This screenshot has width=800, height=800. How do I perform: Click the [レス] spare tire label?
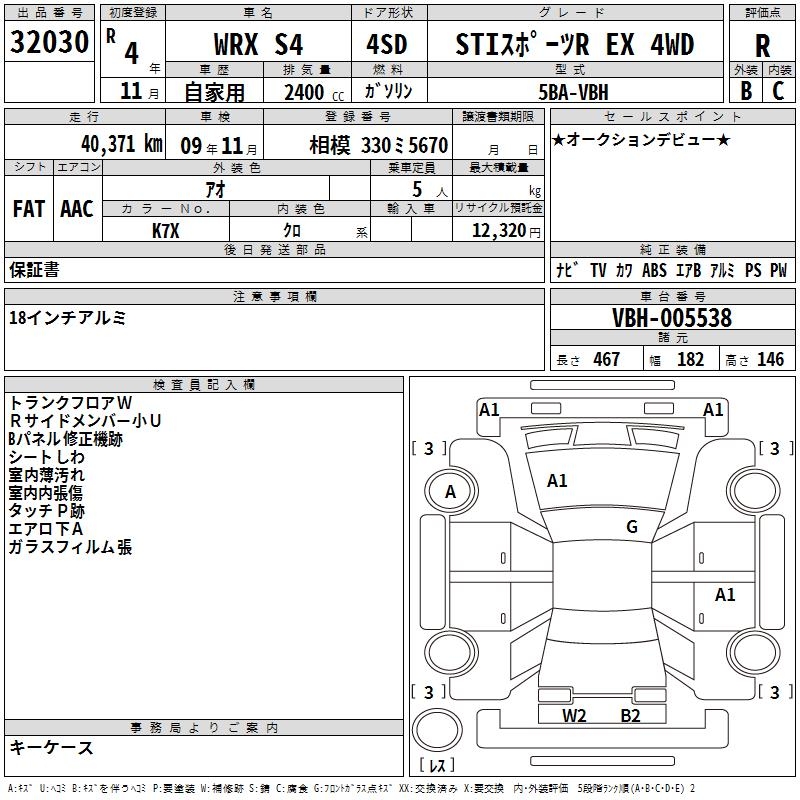click(437, 765)
